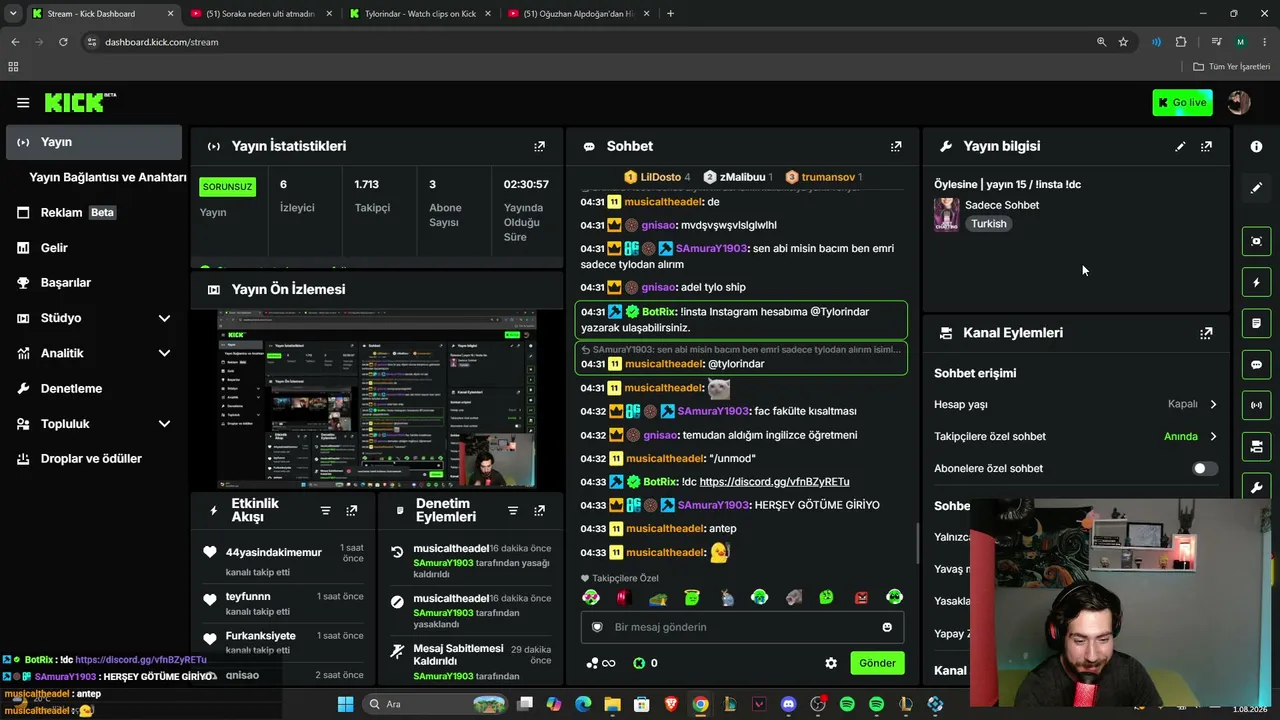Click the browser address bar

click(590, 42)
